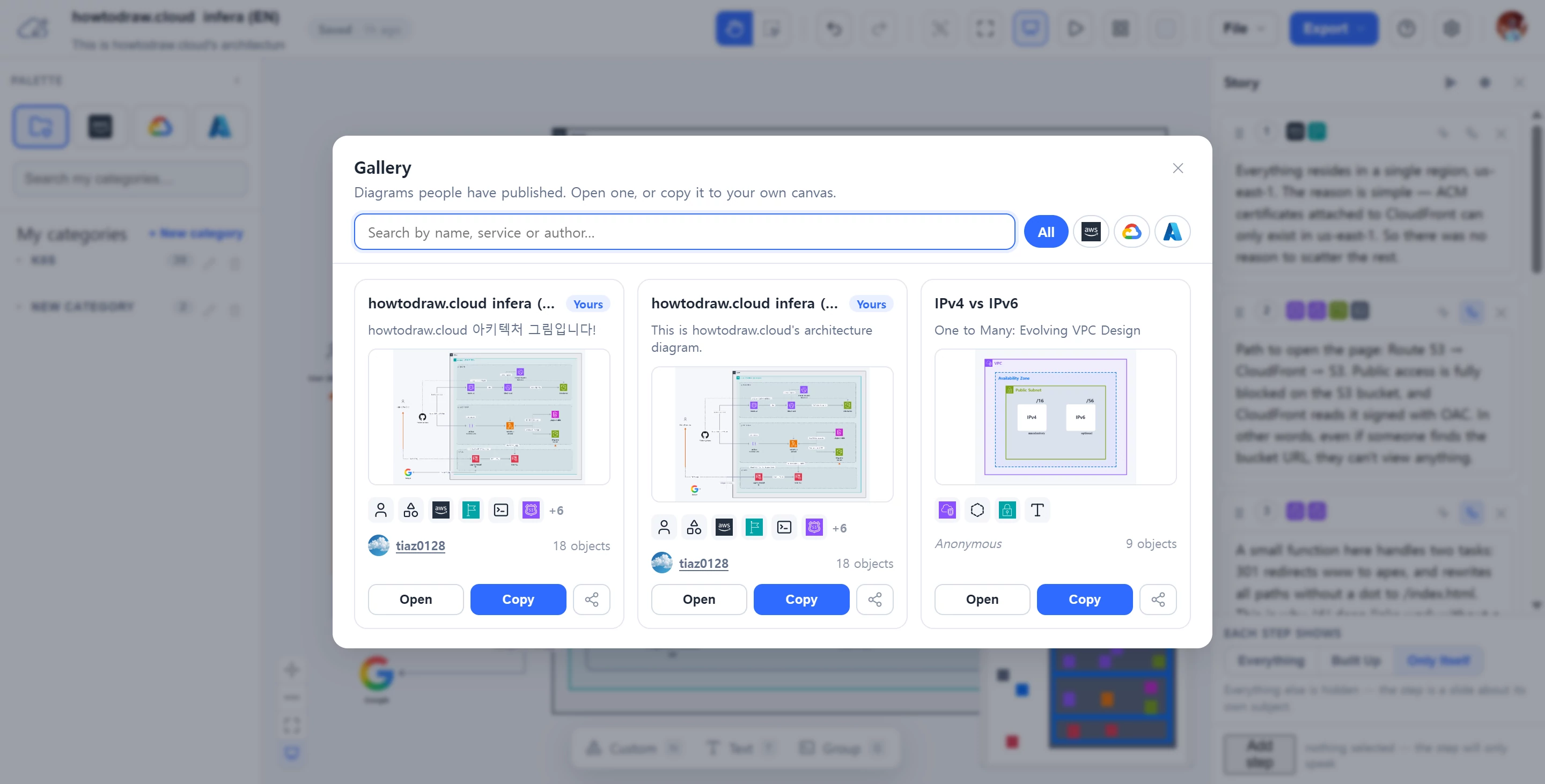This screenshot has height=784, width=1545.
Task: Select the Azure palette tab
Action: pyautogui.click(x=219, y=127)
